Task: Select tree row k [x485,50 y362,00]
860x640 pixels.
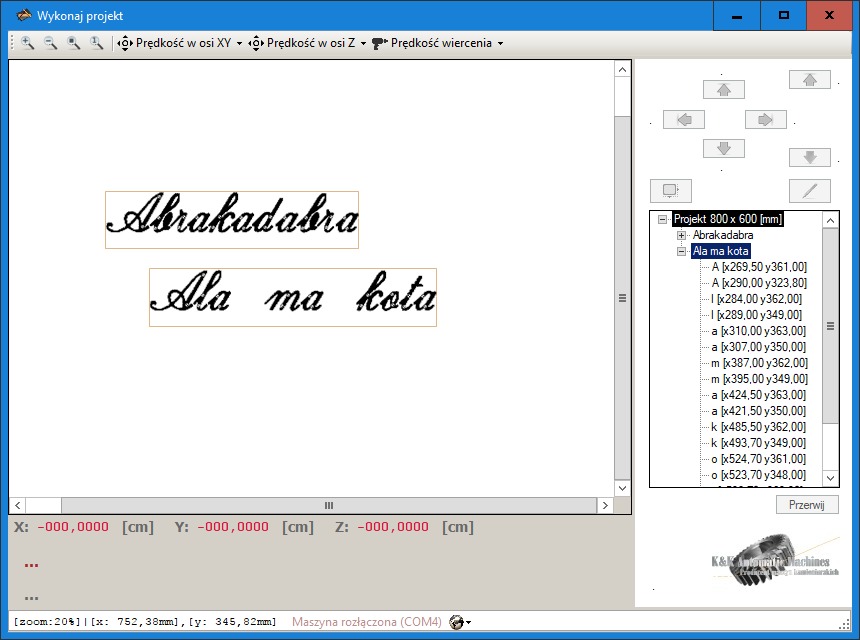Action: (x=759, y=427)
